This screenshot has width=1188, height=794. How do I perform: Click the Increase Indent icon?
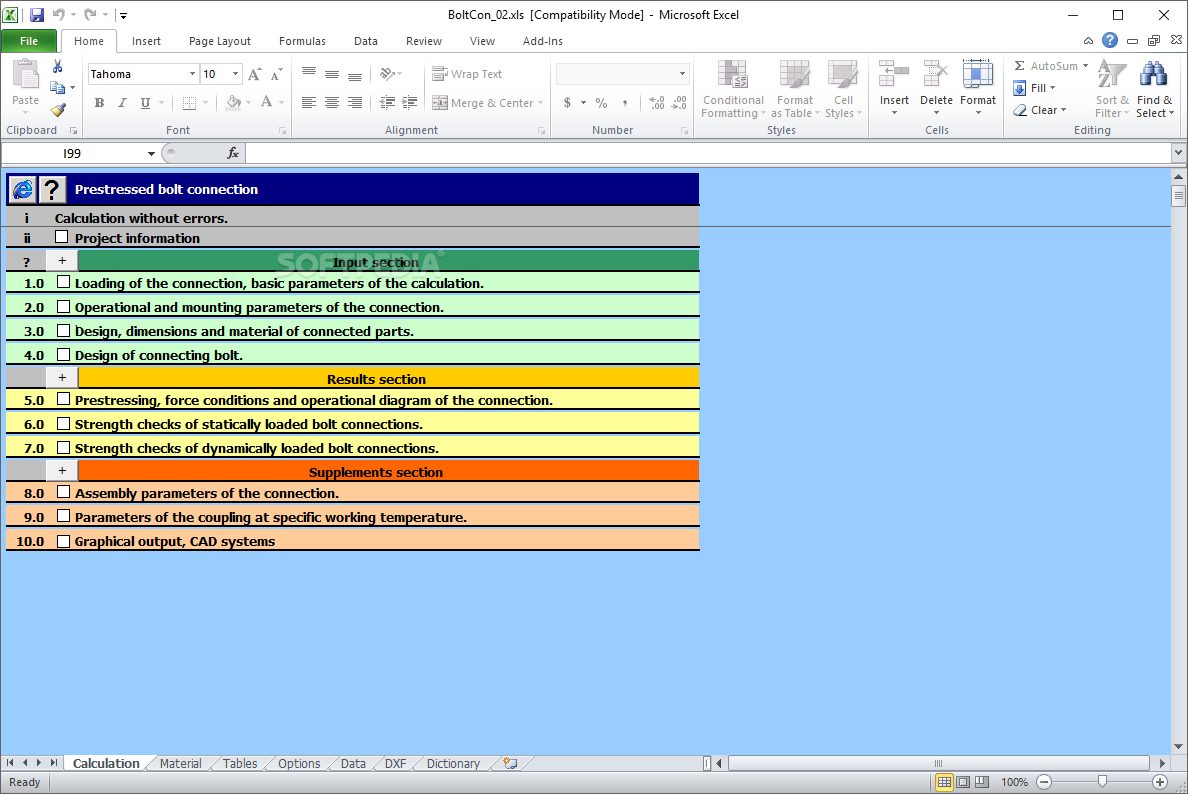click(410, 103)
